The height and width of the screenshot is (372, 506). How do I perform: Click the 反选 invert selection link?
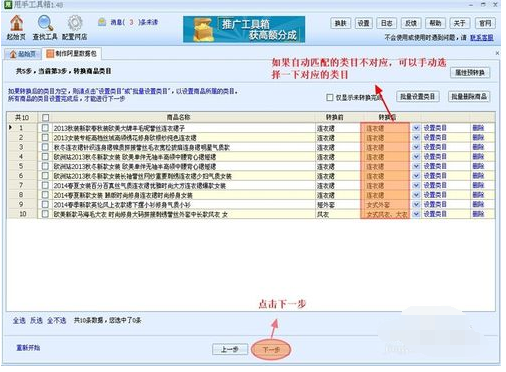click(36, 321)
